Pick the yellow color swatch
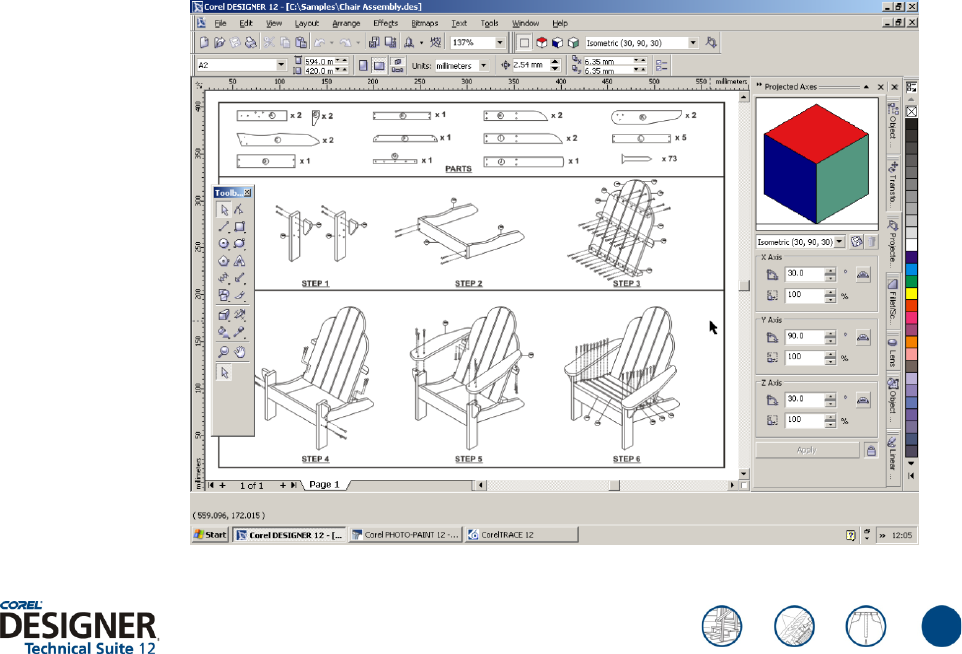 (912, 293)
